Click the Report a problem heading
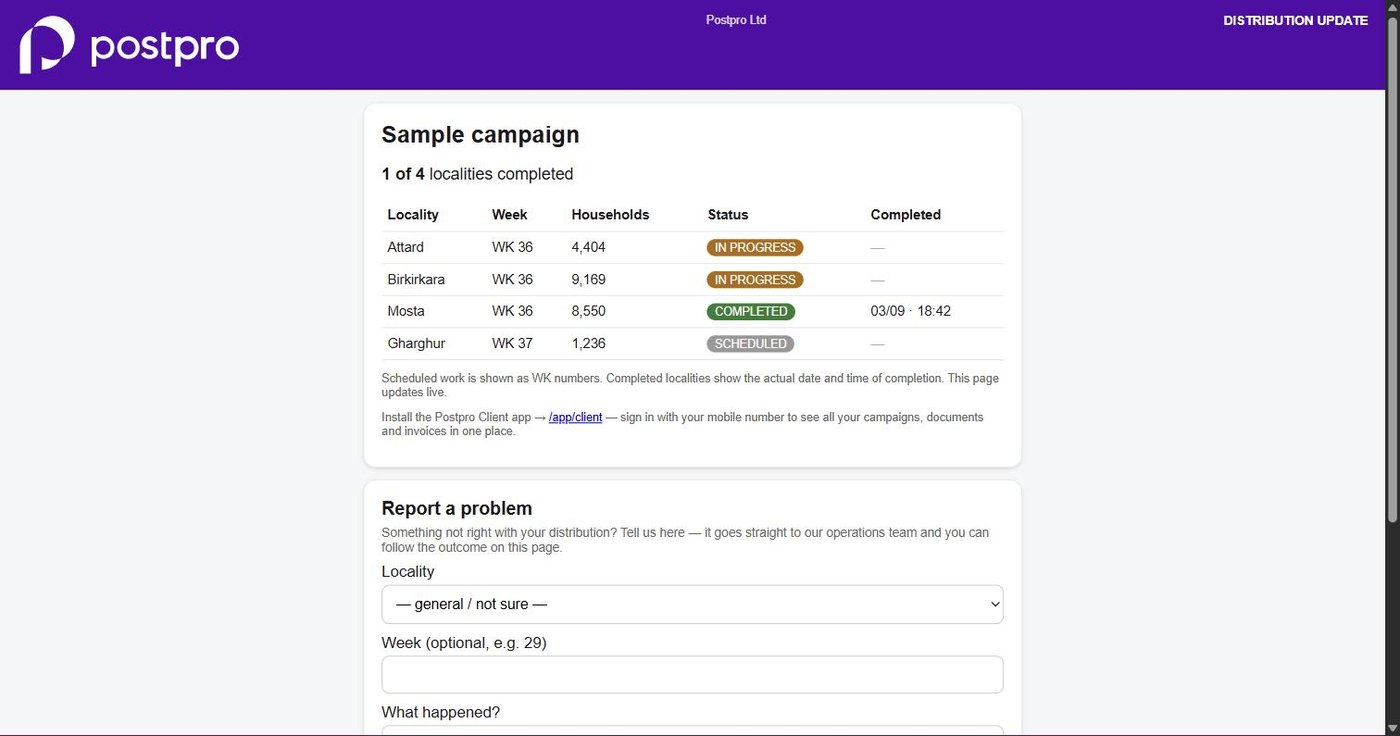Screen dimensions: 1400x736 [x=457, y=508]
